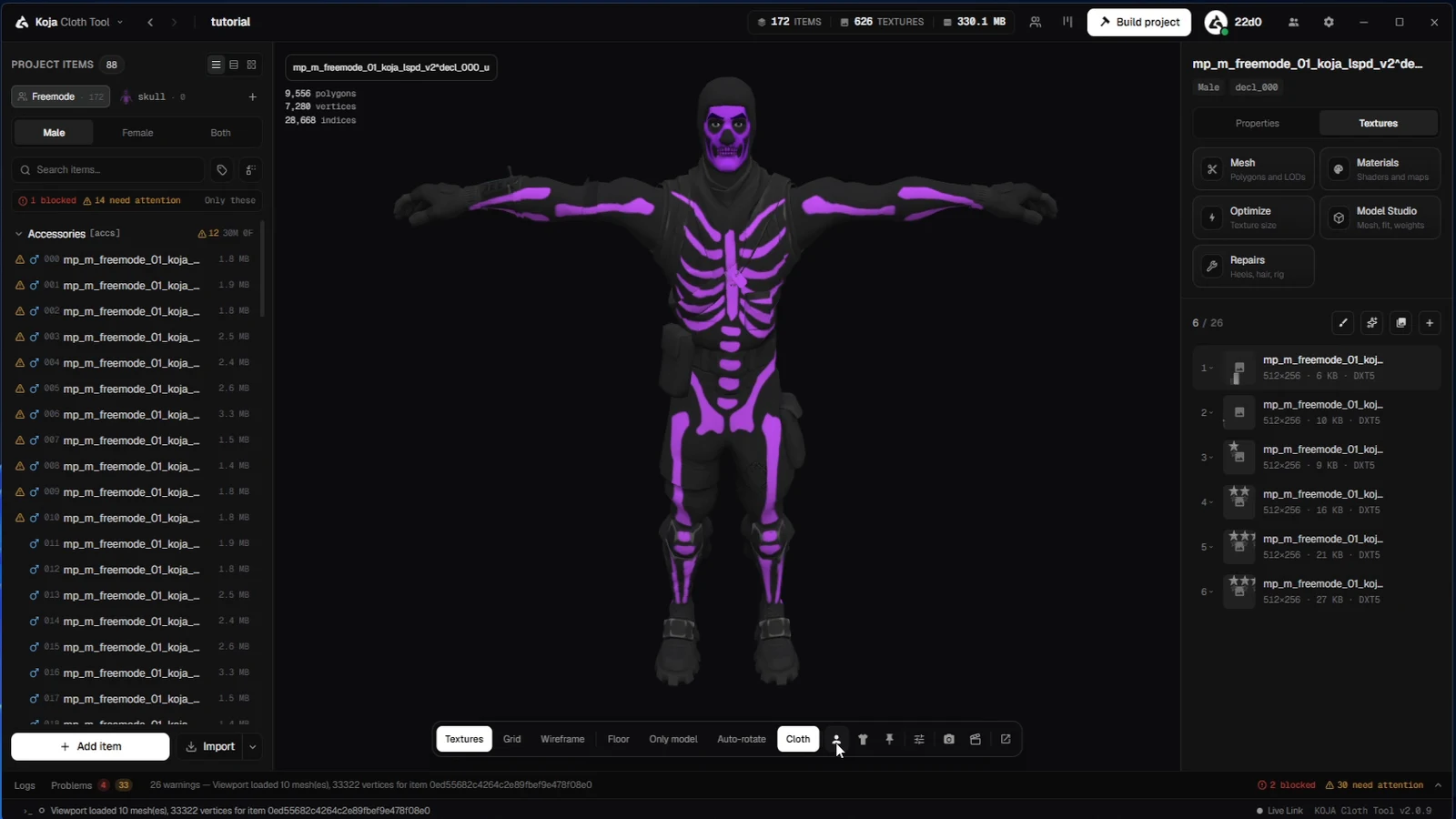Open the Logs tab
Screen dimensions: 1456x819
(x=25, y=785)
